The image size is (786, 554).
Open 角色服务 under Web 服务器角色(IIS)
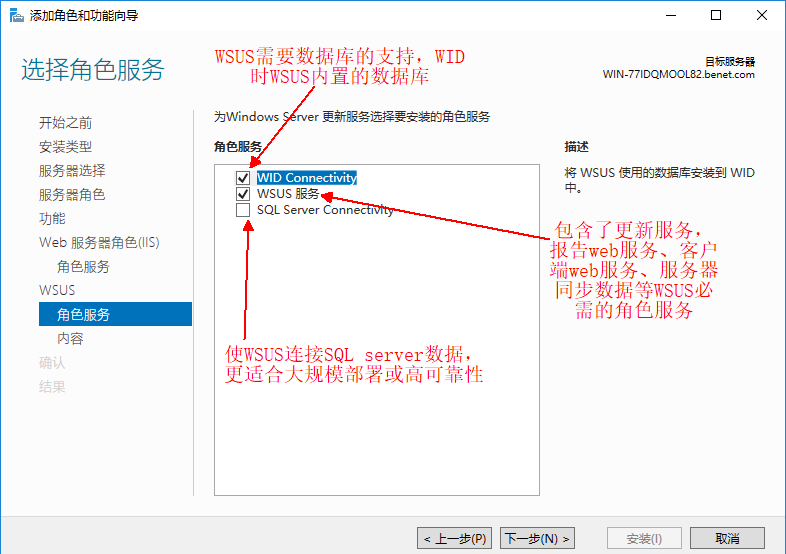[x=83, y=267]
